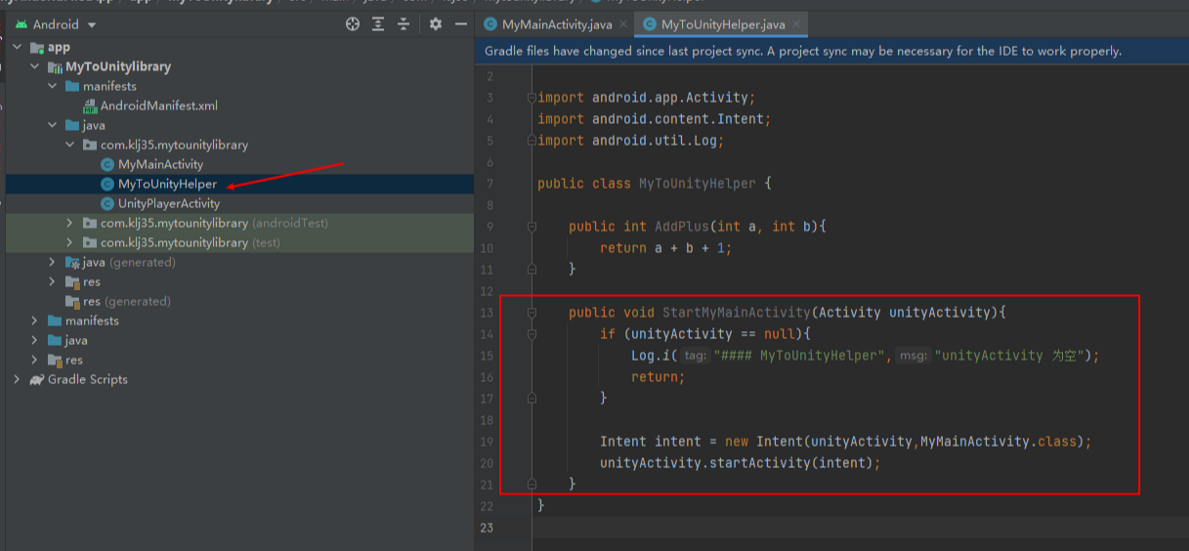Select AndroidManifest.xml file

point(158,106)
